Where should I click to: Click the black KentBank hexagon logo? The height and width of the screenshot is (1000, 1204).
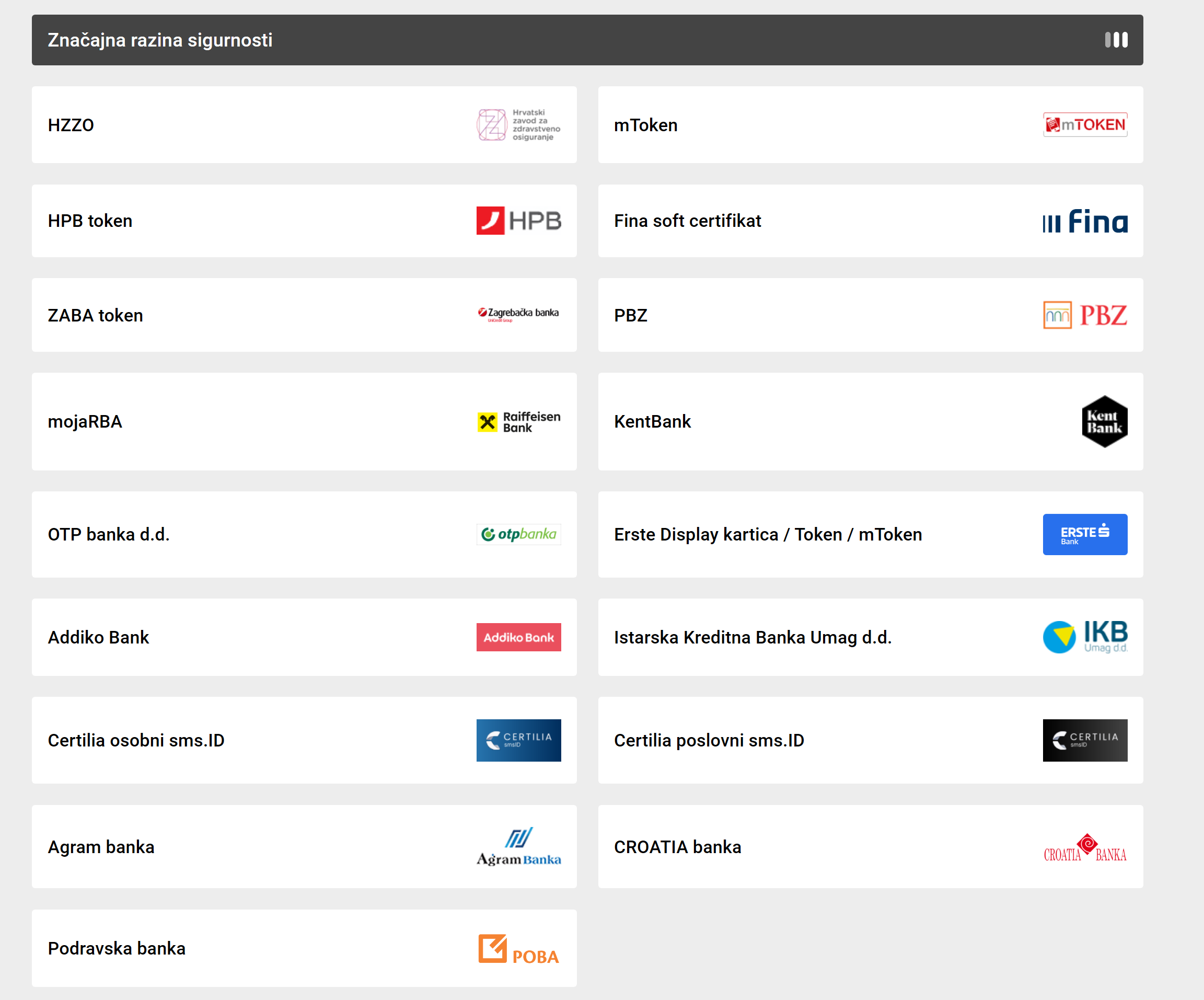(1104, 421)
